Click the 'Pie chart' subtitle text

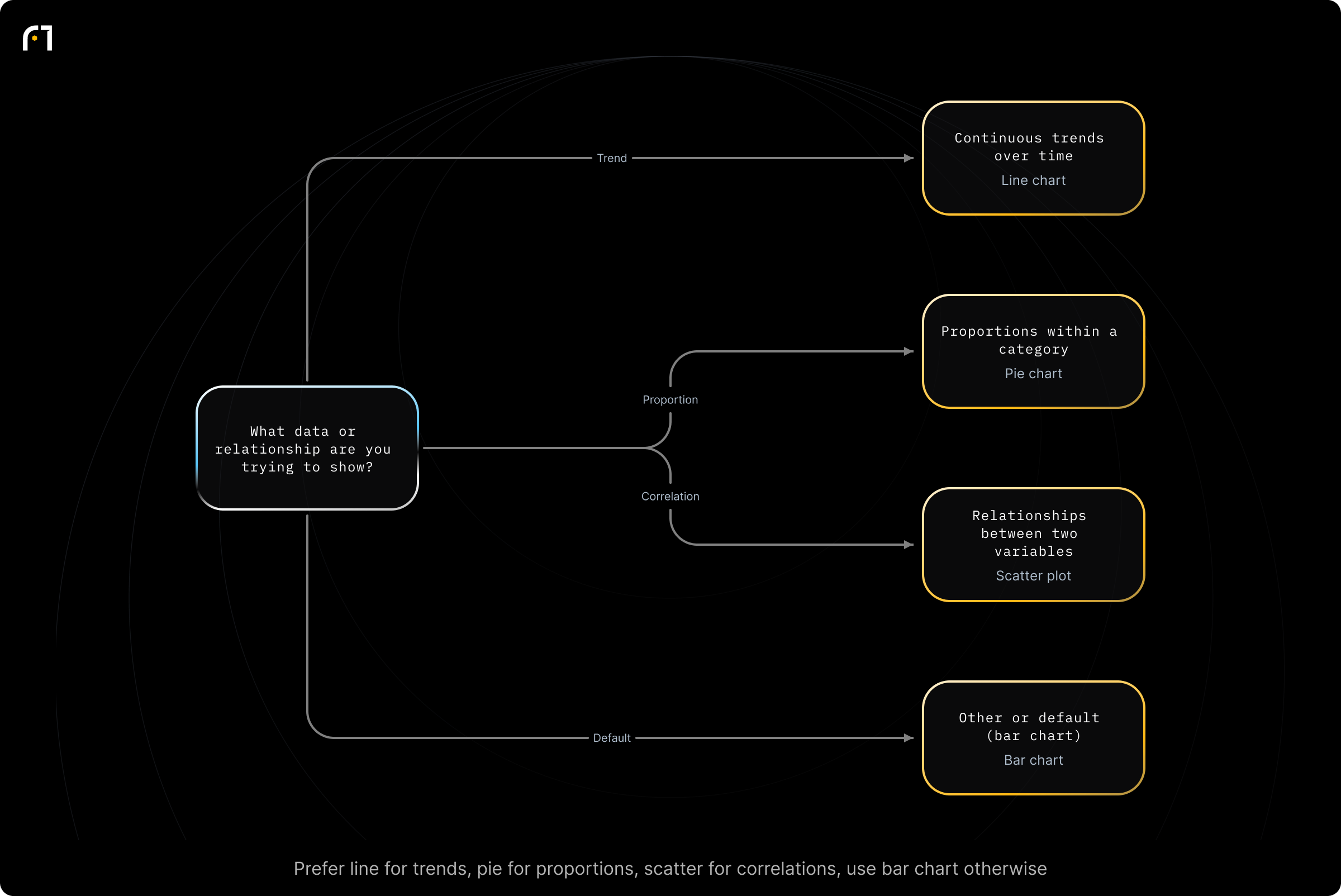pos(1033,374)
